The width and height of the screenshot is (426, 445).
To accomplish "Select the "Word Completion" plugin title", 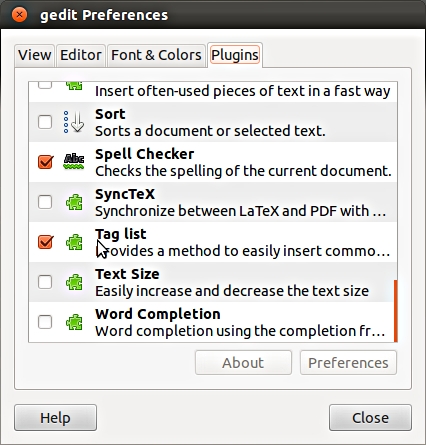I will click(158, 314).
